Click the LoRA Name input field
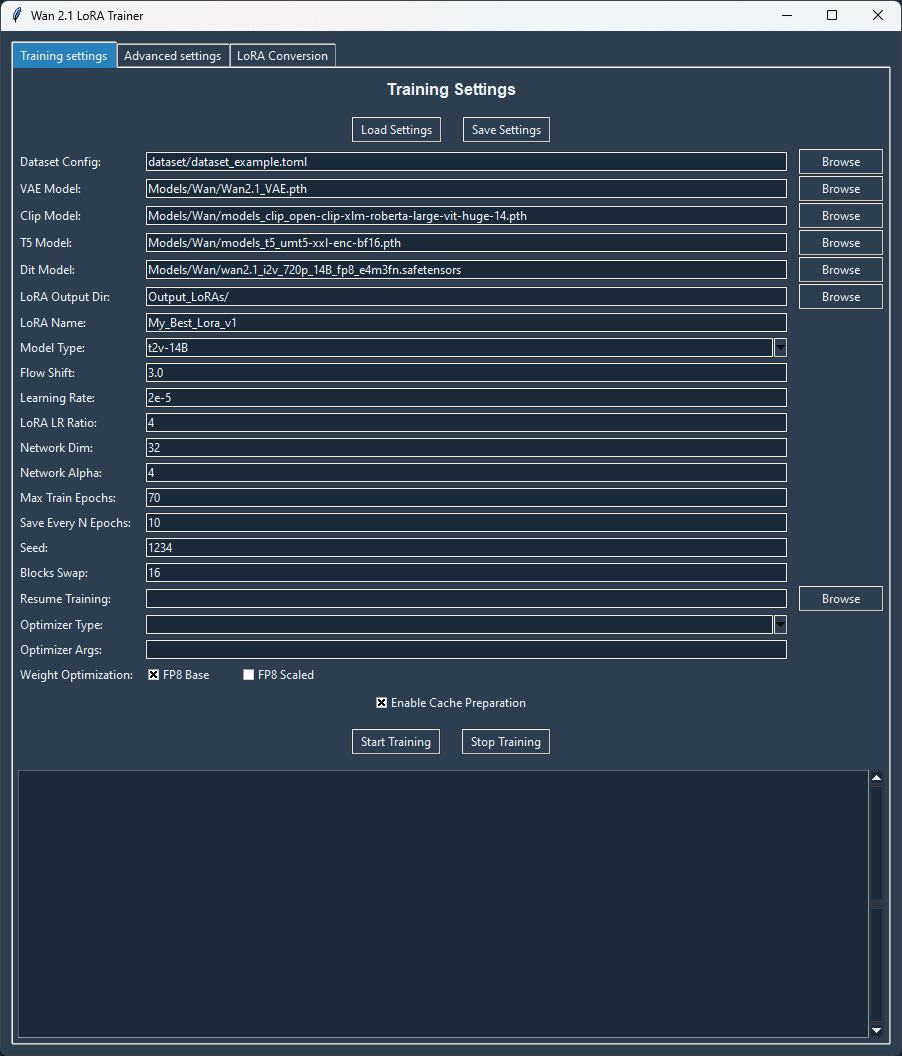Screen dimensions: 902x1056 tap(465, 322)
